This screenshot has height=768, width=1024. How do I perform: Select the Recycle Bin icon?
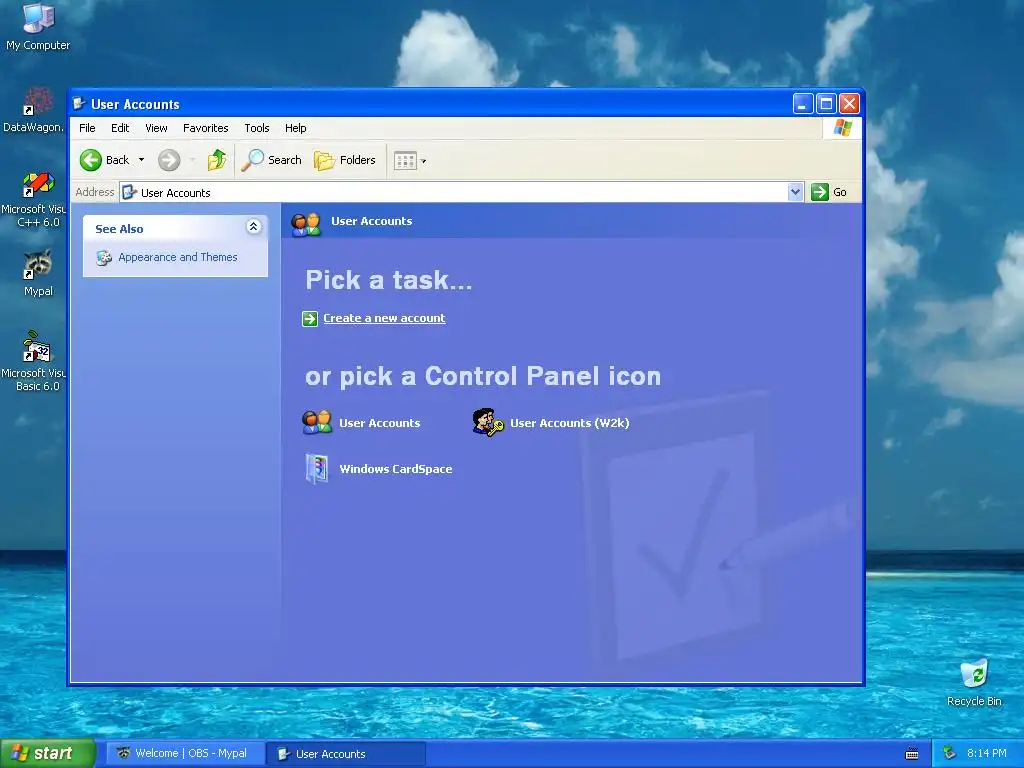[x=974, y=682]
